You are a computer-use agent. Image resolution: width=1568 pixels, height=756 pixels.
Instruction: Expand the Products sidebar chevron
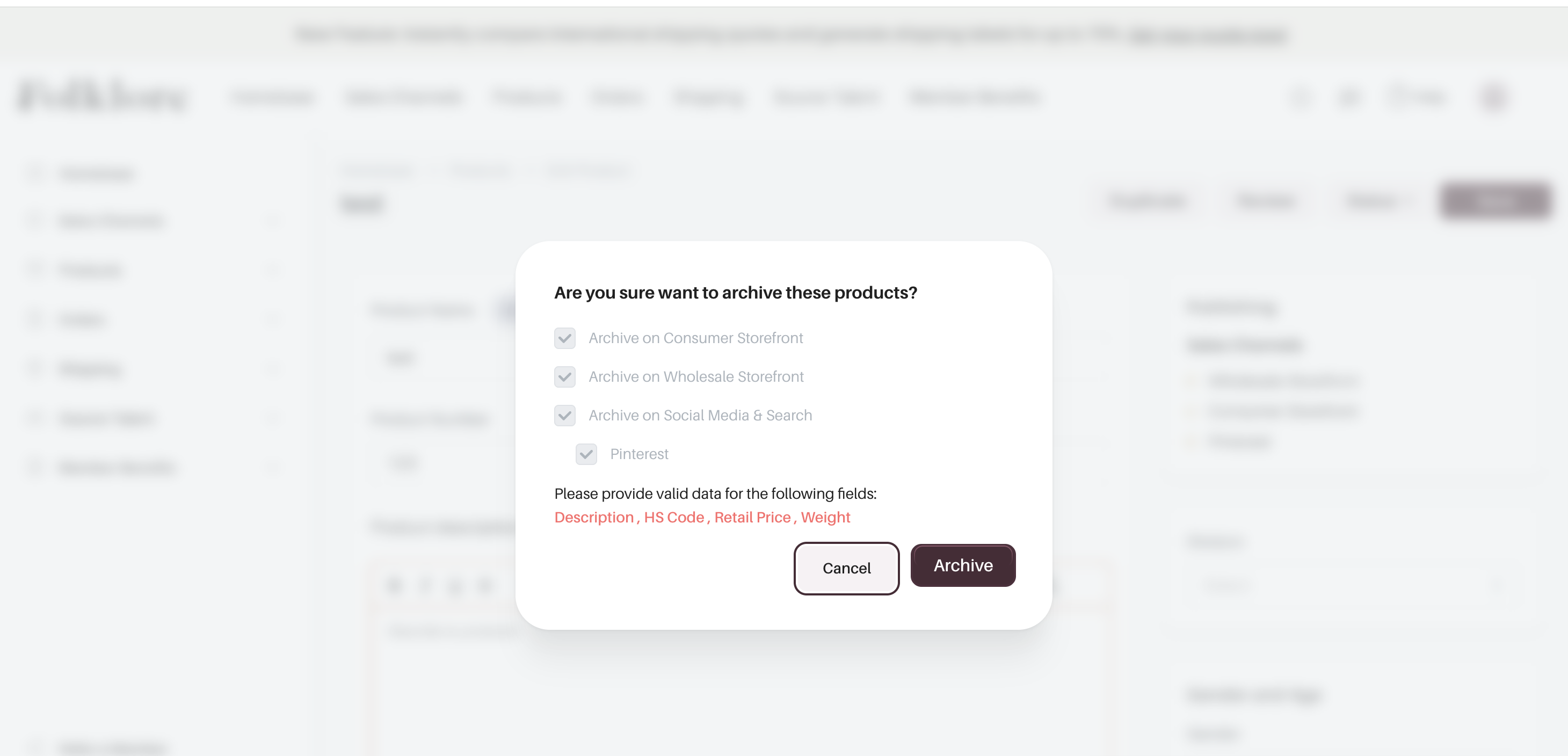[273, 270]
